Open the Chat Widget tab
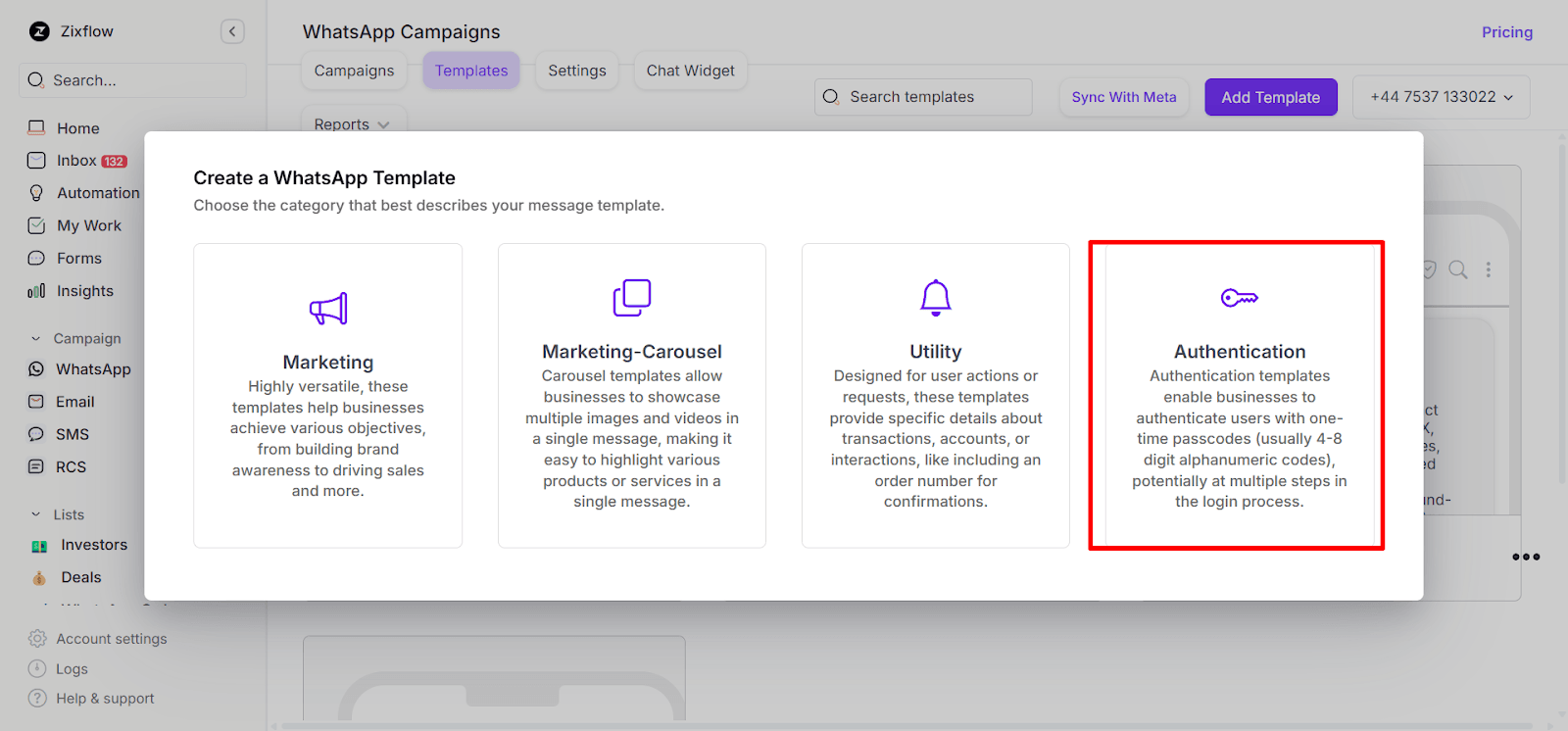The image size is (1568, 731). coord(690,71)
